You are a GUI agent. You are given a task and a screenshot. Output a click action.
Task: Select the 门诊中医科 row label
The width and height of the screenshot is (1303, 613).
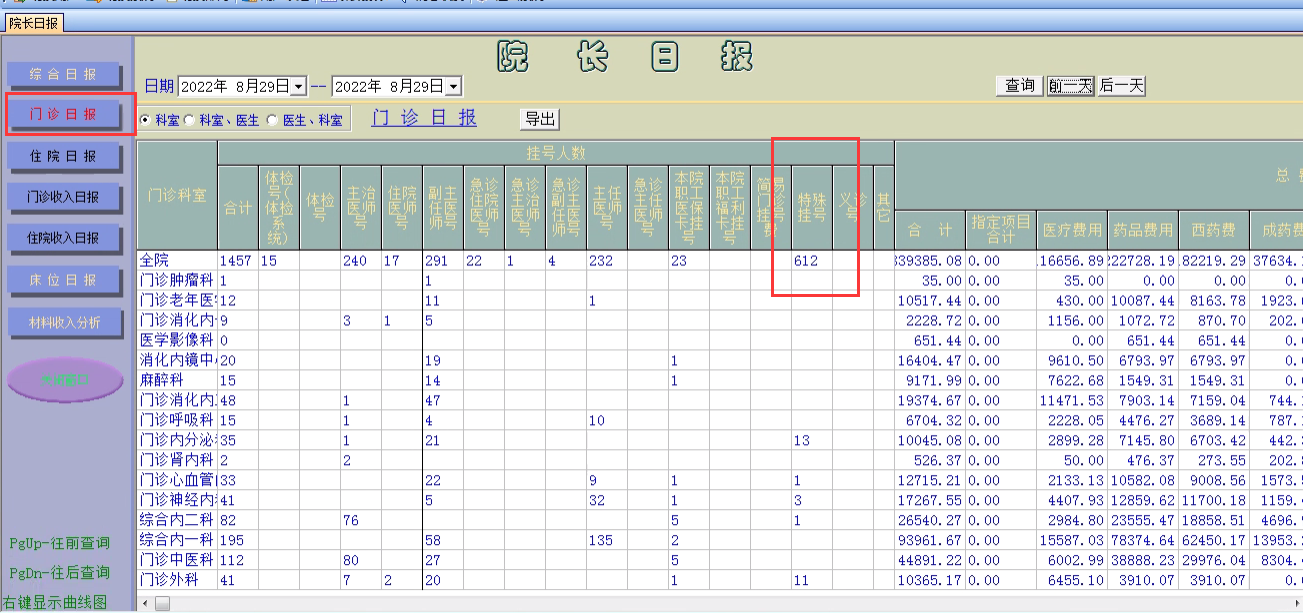click(177, 561)
